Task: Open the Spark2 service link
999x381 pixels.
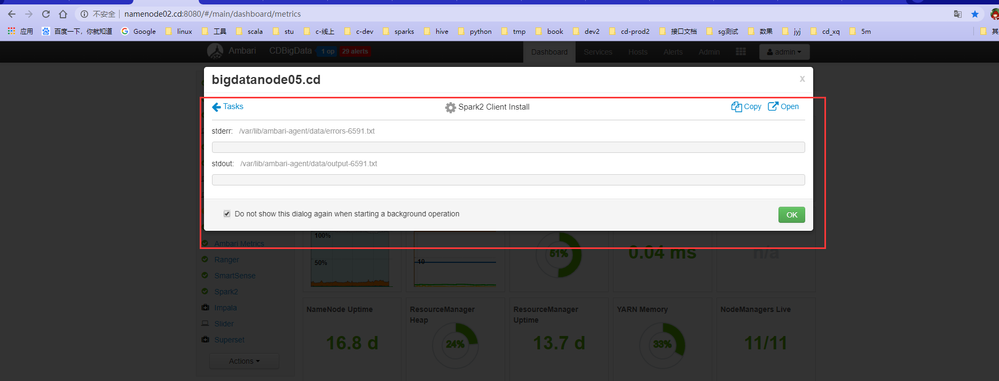Action: tap(226, 291)
